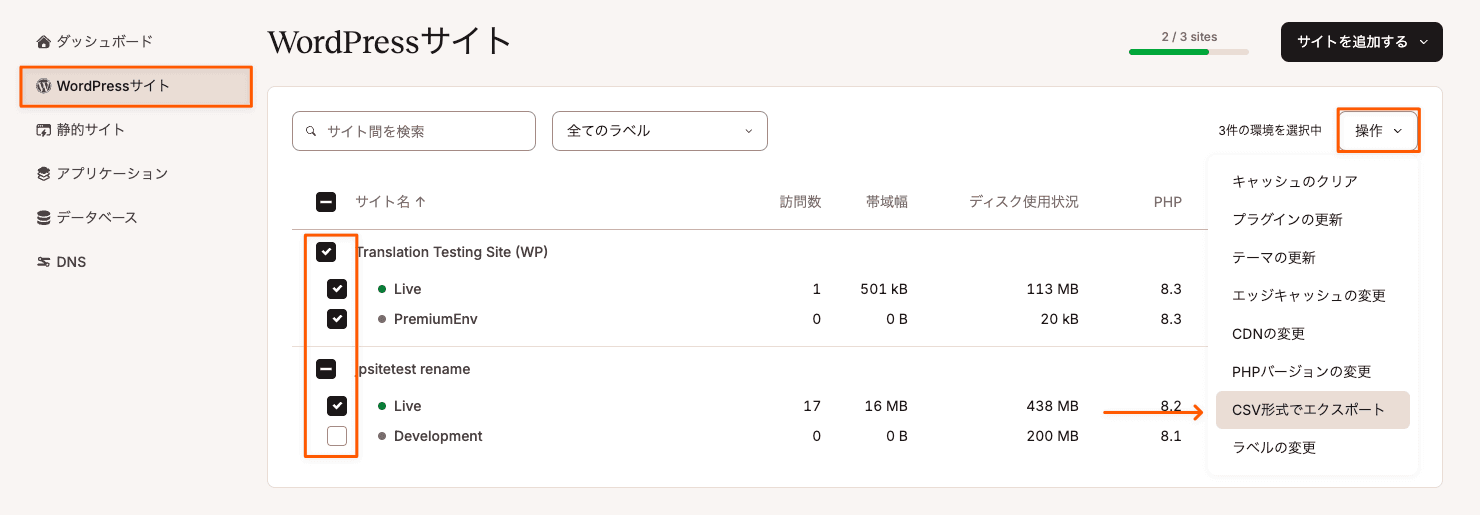
Task: Select キャッシュのクリア from actions menu
Action: point(1313,182)
